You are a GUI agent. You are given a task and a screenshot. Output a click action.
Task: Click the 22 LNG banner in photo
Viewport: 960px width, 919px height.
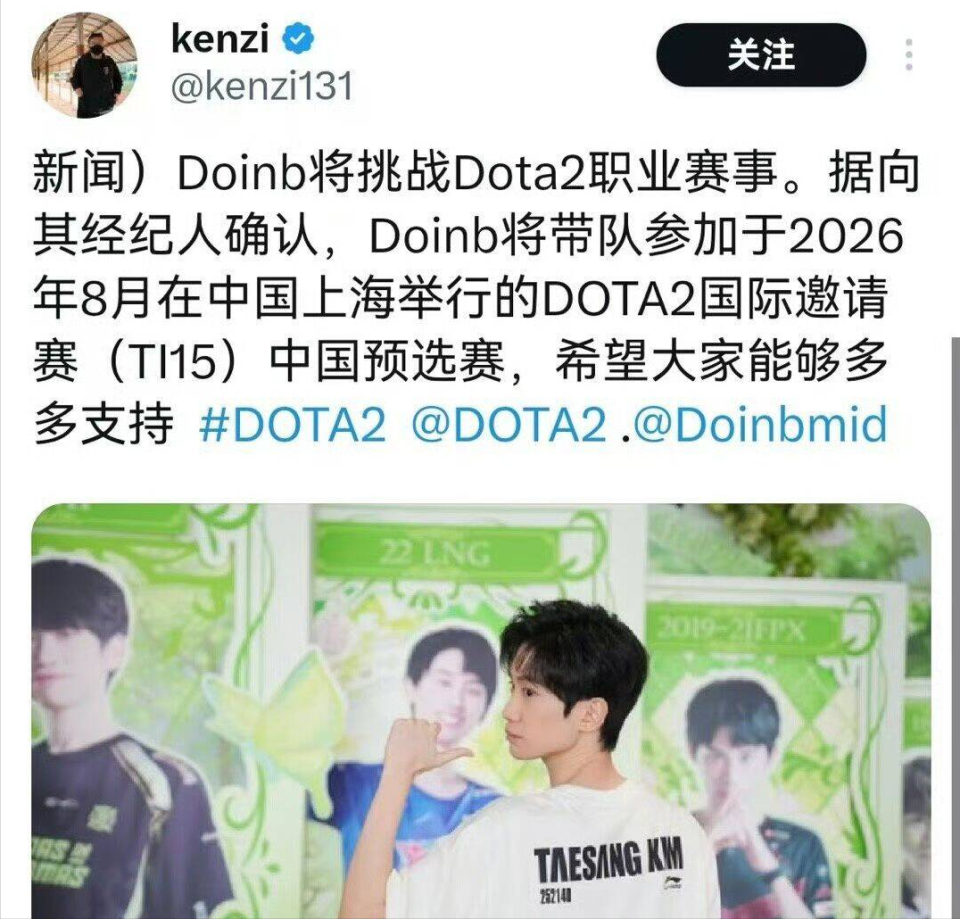click(436, 554)
